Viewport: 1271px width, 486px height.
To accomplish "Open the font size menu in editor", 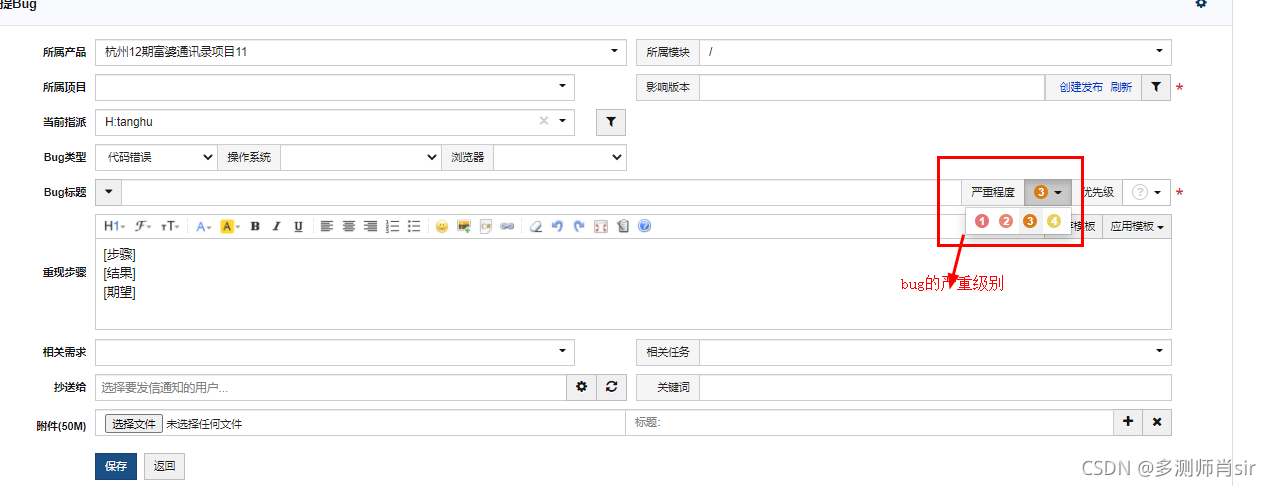I will (x=171, y=226).
